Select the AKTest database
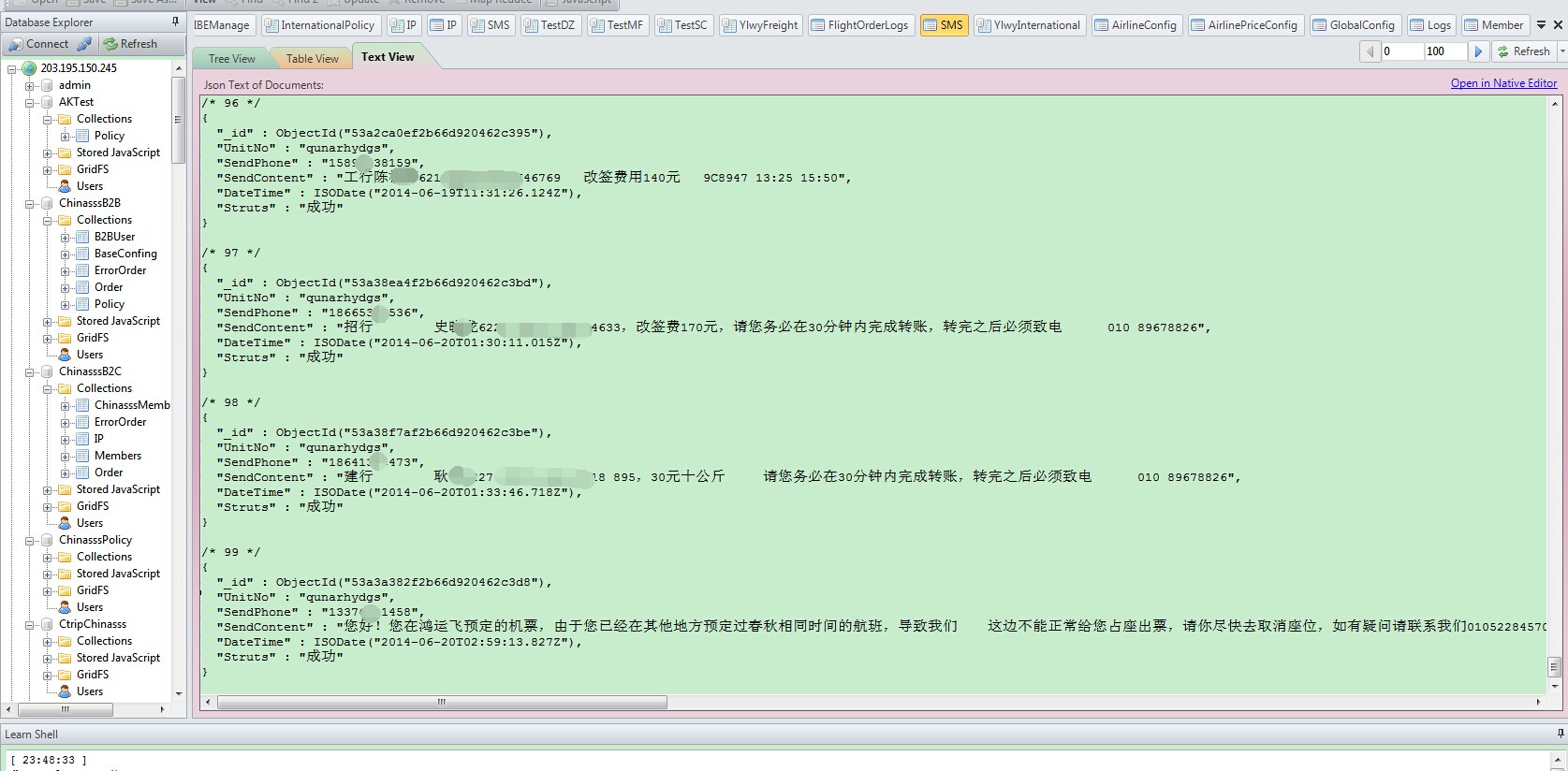The height and width of the screenshot is (771, 1568). click(76, 102)
